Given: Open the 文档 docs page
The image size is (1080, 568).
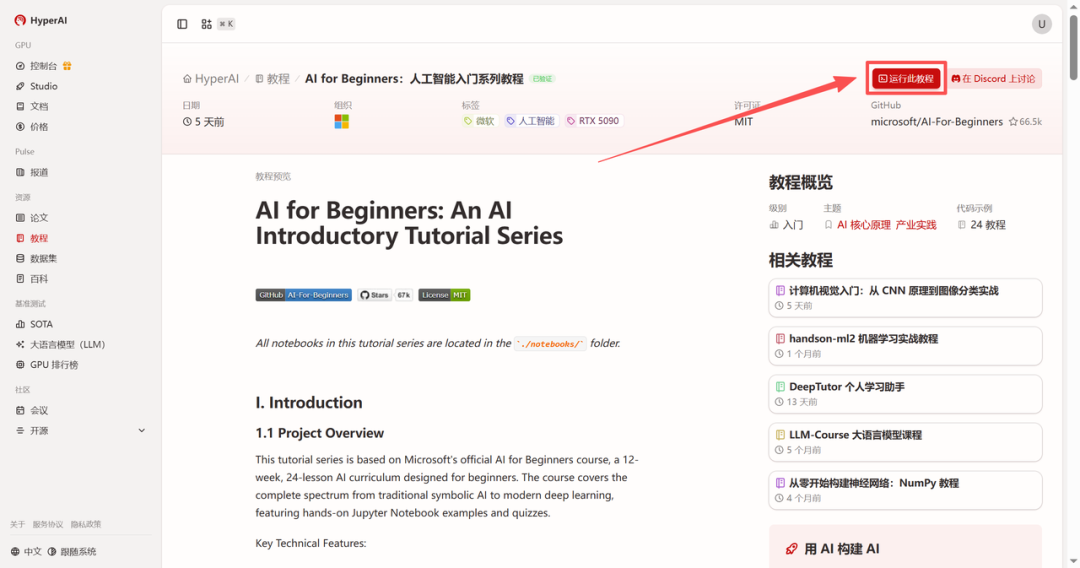Looking at the screenshot, I should (32, 107).
